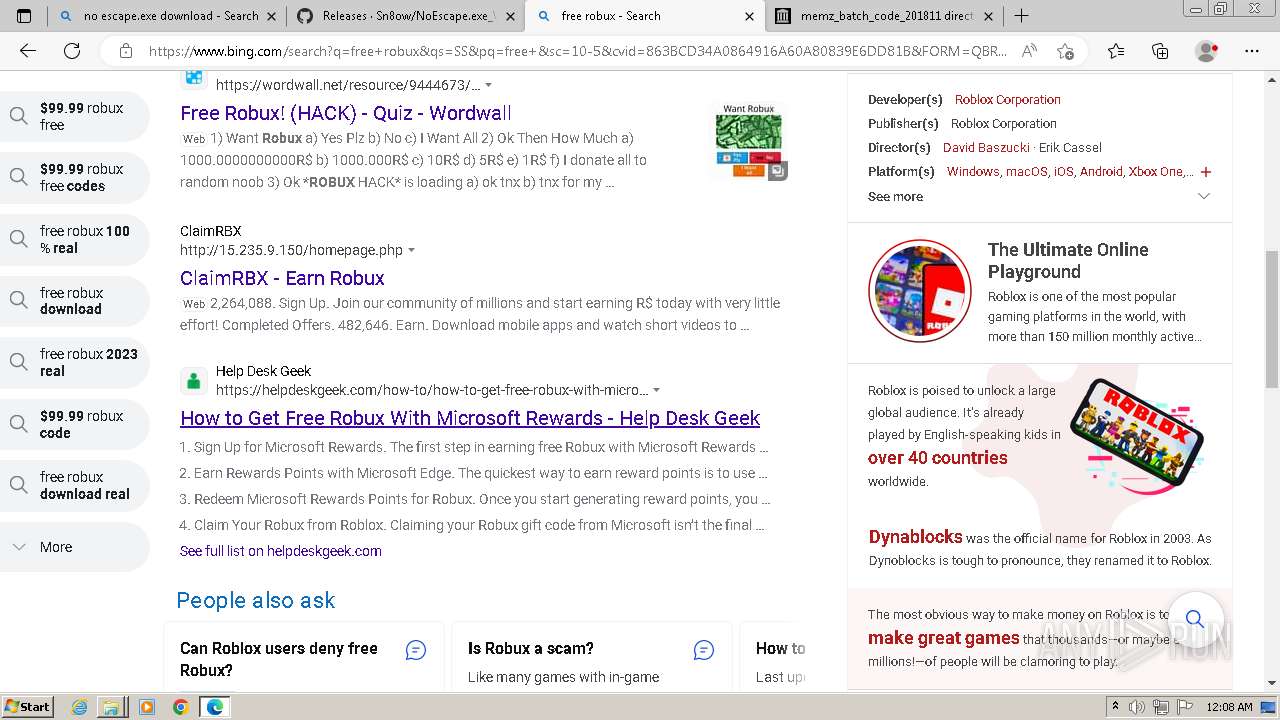The image size is (1280, 720).
Task: Select 'free robux 100 % real' related search
Action: pyautogui.click(x=75, y=239)
